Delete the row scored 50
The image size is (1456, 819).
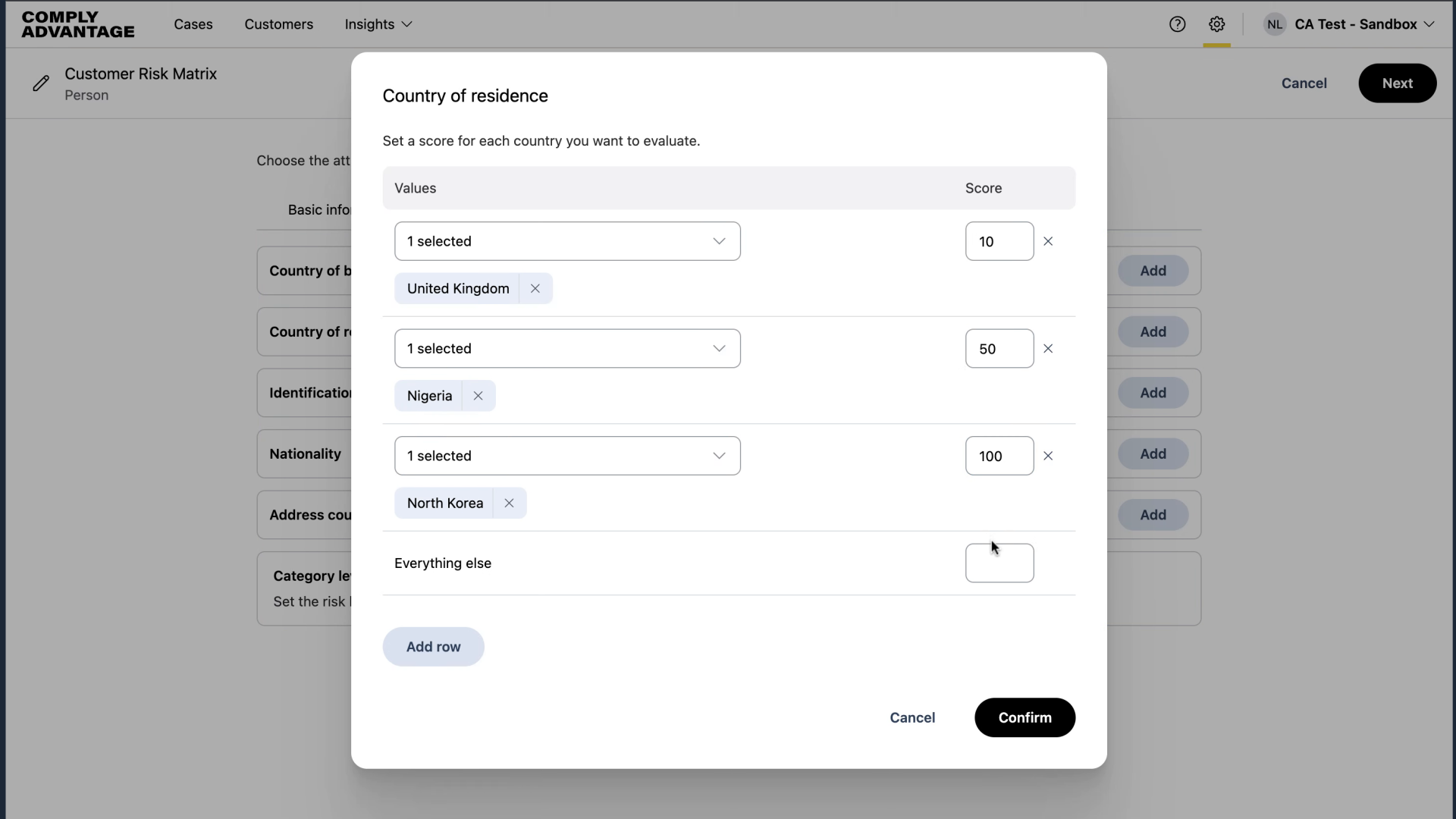tap(1048, 349)
